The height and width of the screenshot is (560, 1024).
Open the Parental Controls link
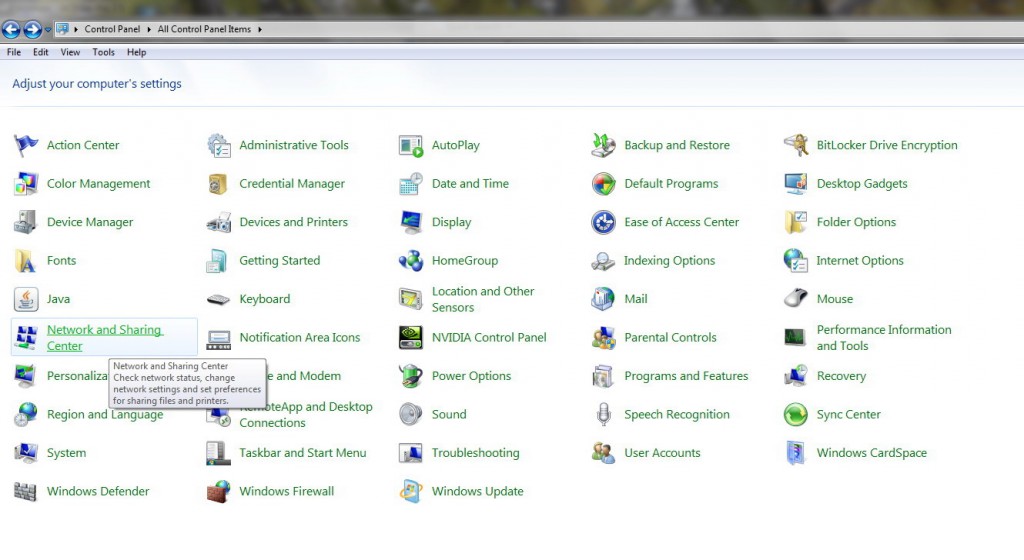coord(670,337)
